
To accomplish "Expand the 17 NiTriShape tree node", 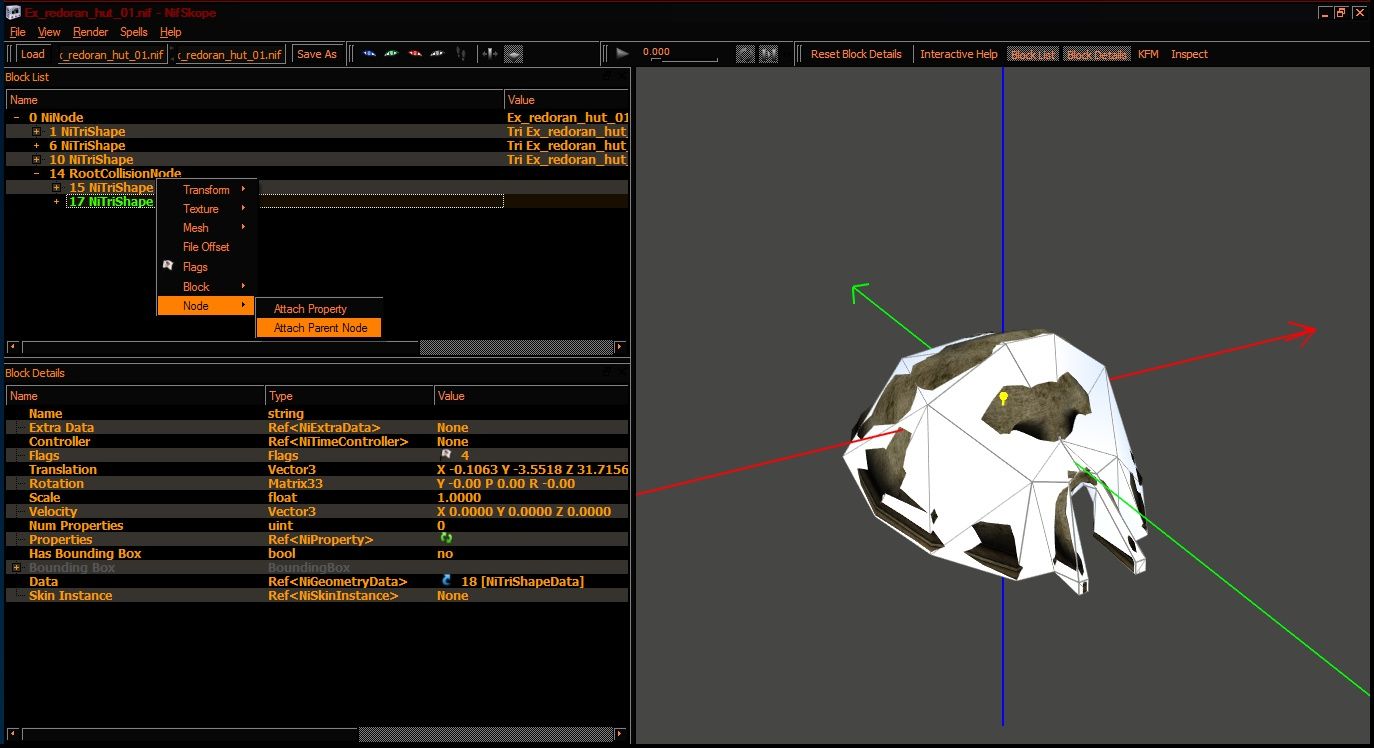I will point(56,201).
